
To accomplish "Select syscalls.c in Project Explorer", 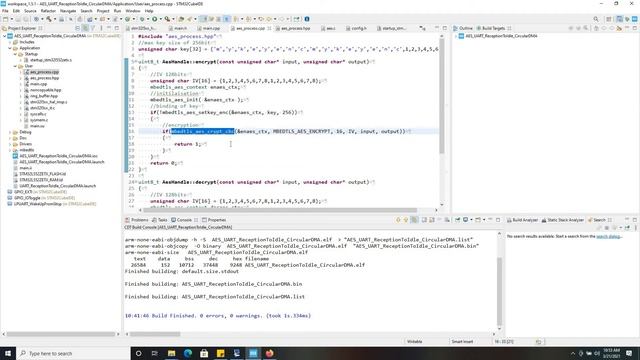I will 38,114.
